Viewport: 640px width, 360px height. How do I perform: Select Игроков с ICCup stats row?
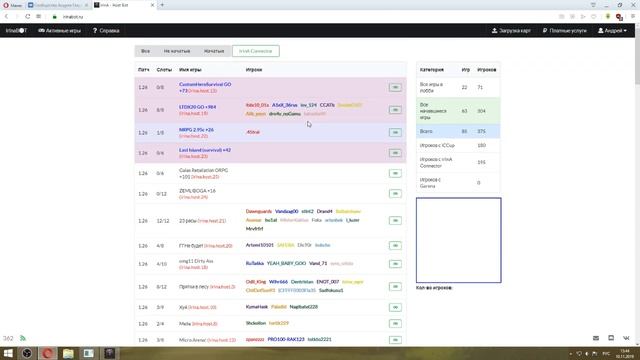pos(458,145)
